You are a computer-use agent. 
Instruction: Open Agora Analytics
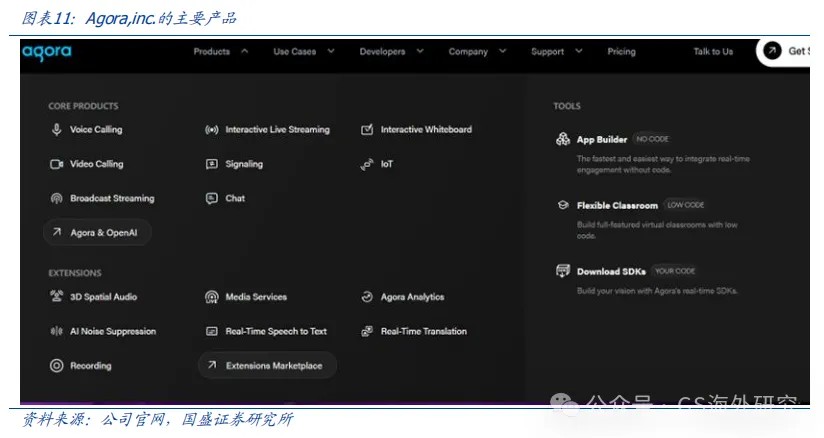(x=413, y=297)
